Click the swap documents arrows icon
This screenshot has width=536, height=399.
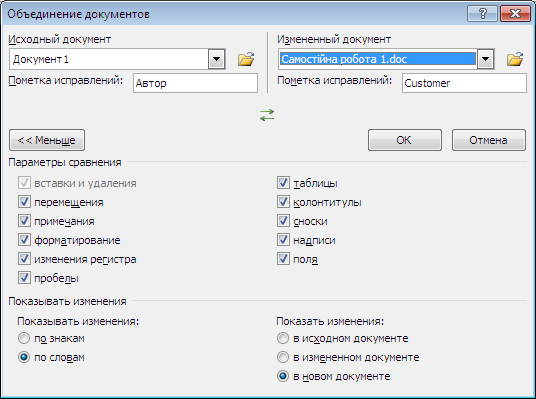[267, 115]
